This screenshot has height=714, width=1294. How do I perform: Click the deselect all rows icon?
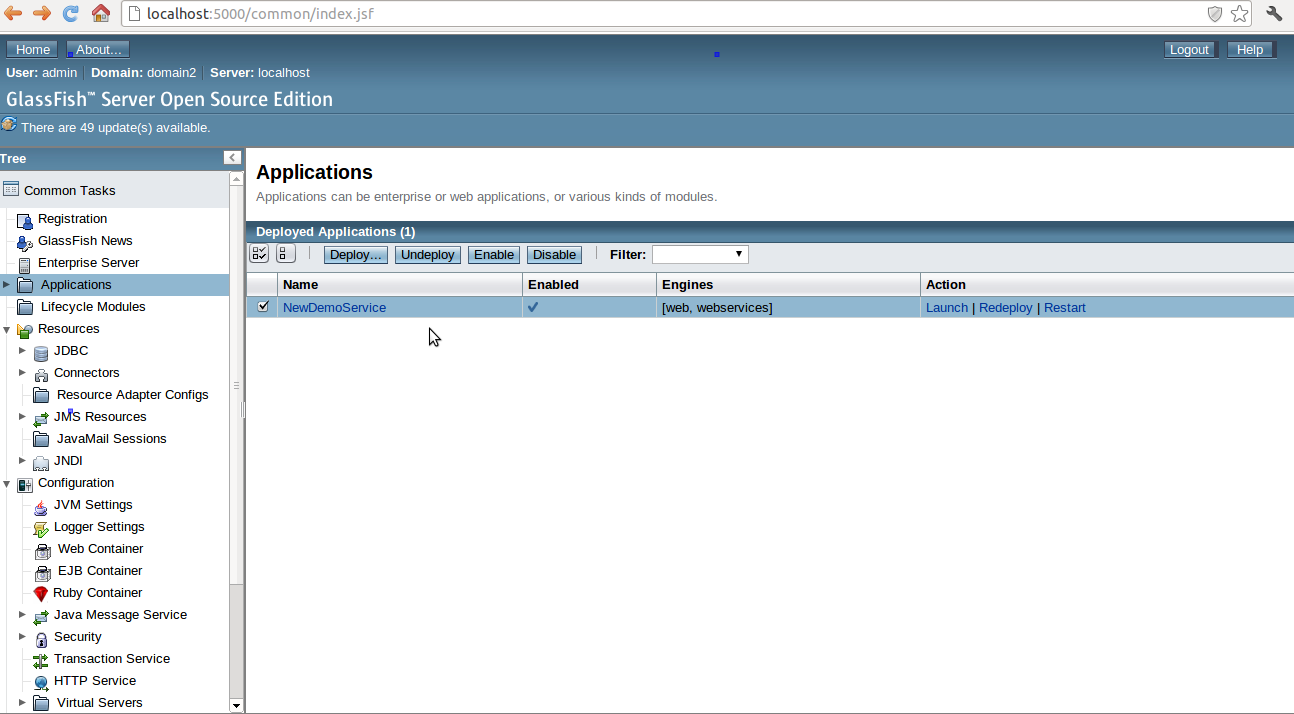(285, 253)
